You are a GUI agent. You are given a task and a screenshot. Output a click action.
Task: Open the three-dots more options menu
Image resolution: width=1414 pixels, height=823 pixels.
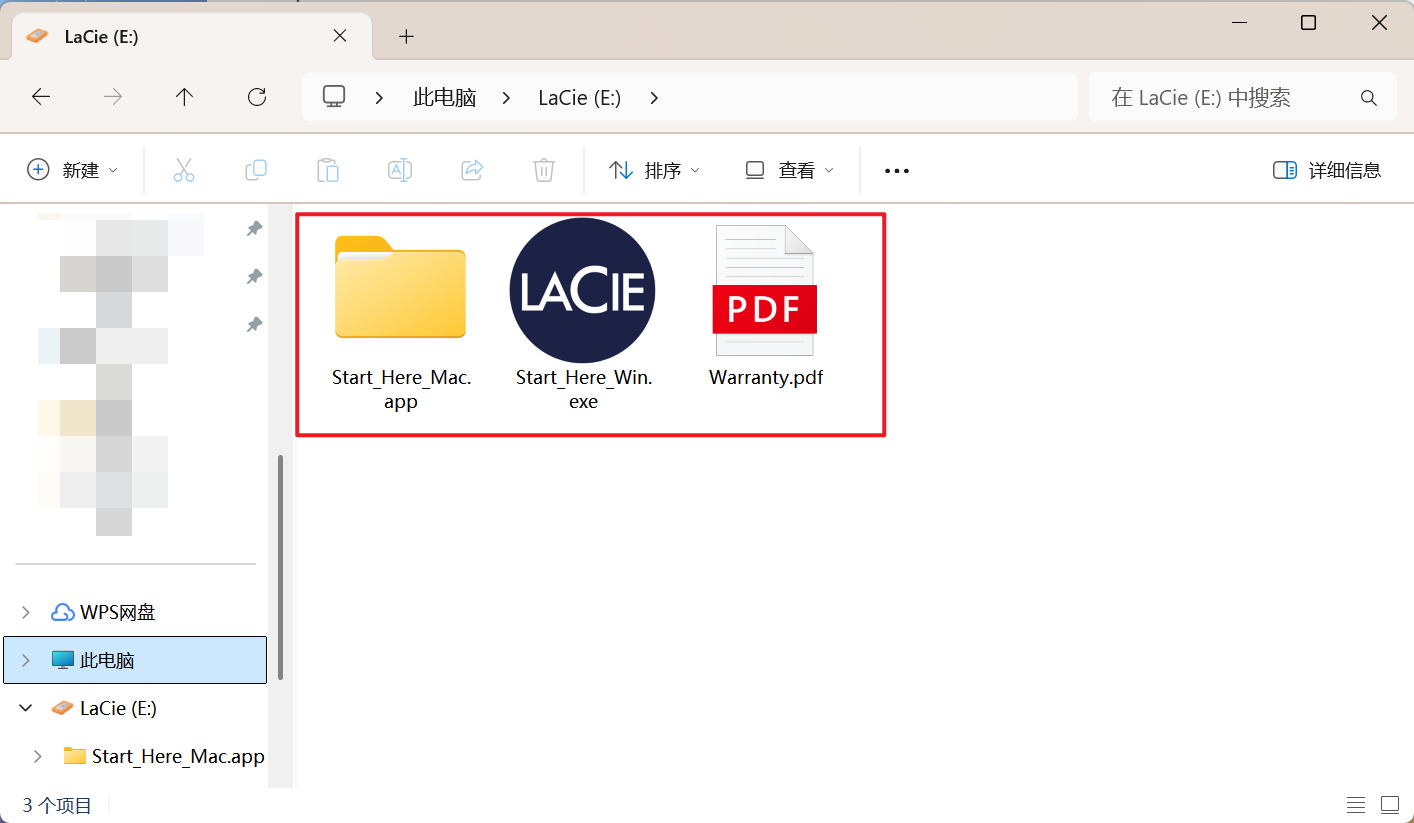[897, 171]
